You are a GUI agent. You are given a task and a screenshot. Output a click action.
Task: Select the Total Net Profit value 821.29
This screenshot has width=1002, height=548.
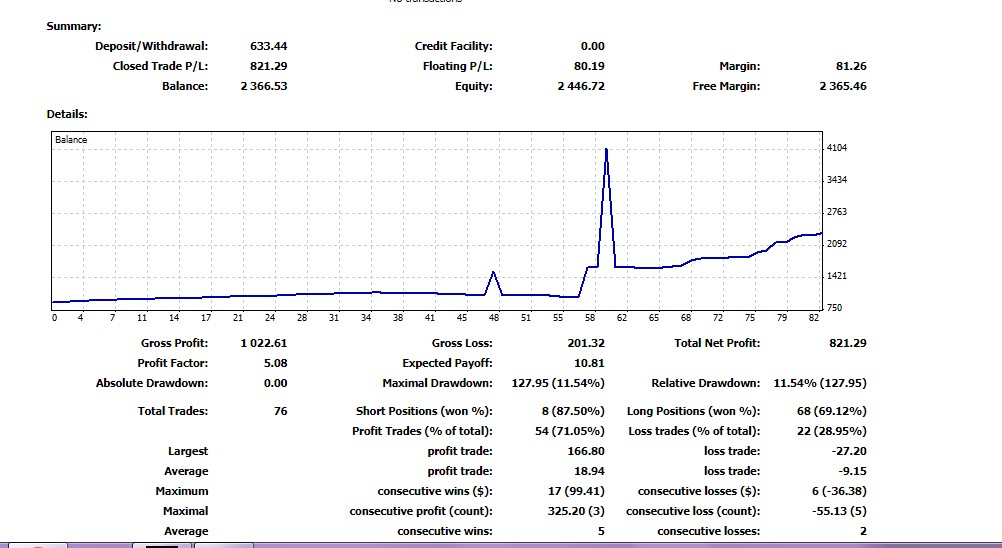(x=848, y=343)
